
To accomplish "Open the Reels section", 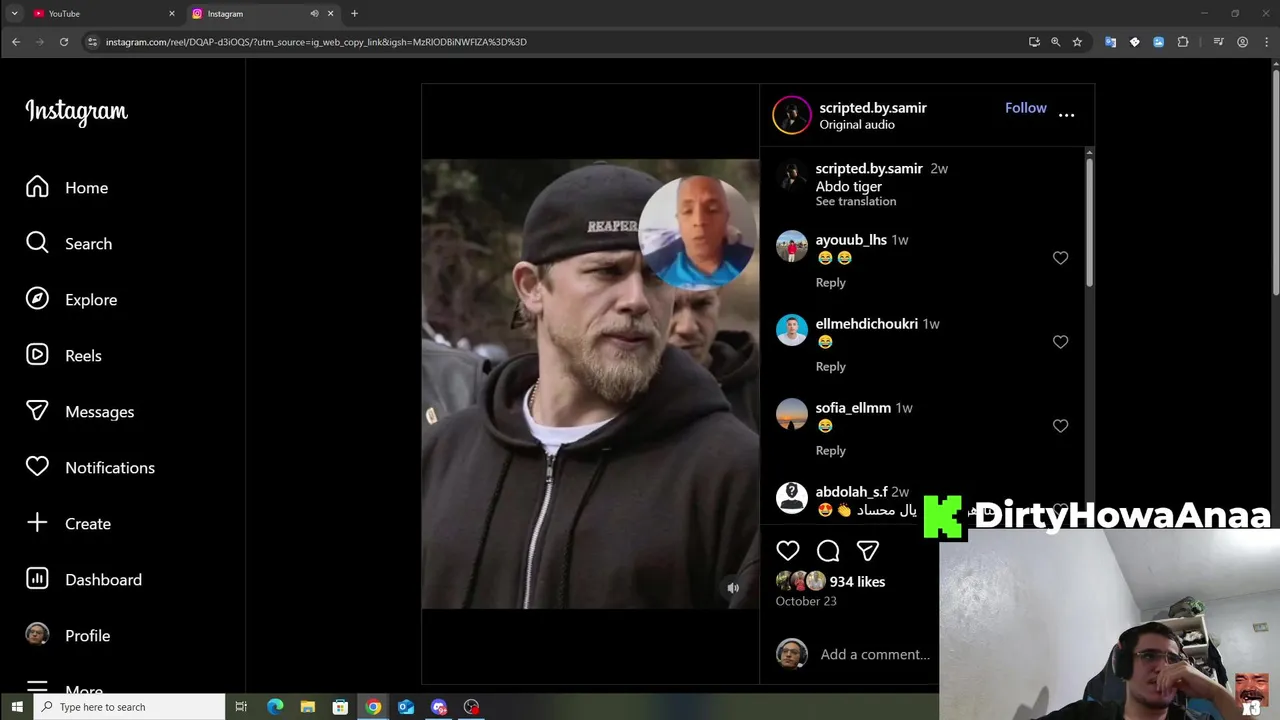I will tap(64, 356).
